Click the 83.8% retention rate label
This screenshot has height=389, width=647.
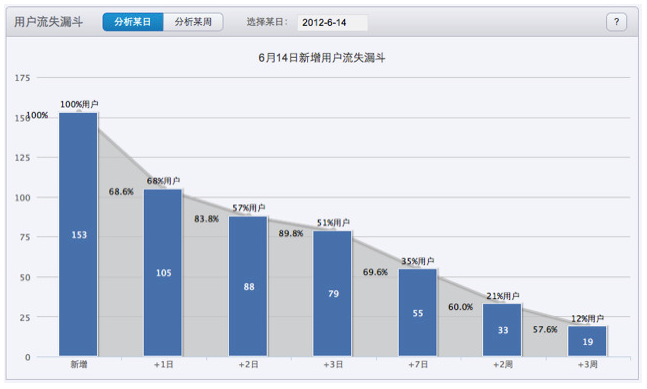[206, 219]
